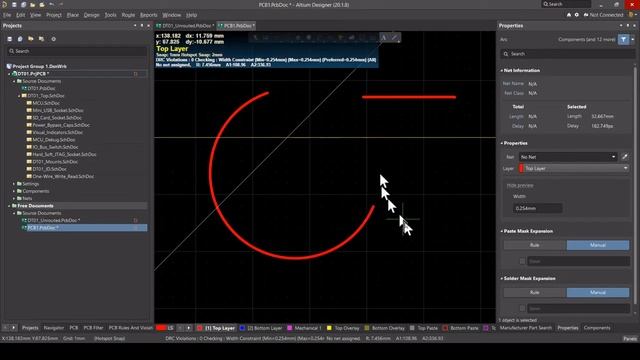Screen dimensions: 640x360
Task: Open the Place menu
Action: (x=73, y=15)
